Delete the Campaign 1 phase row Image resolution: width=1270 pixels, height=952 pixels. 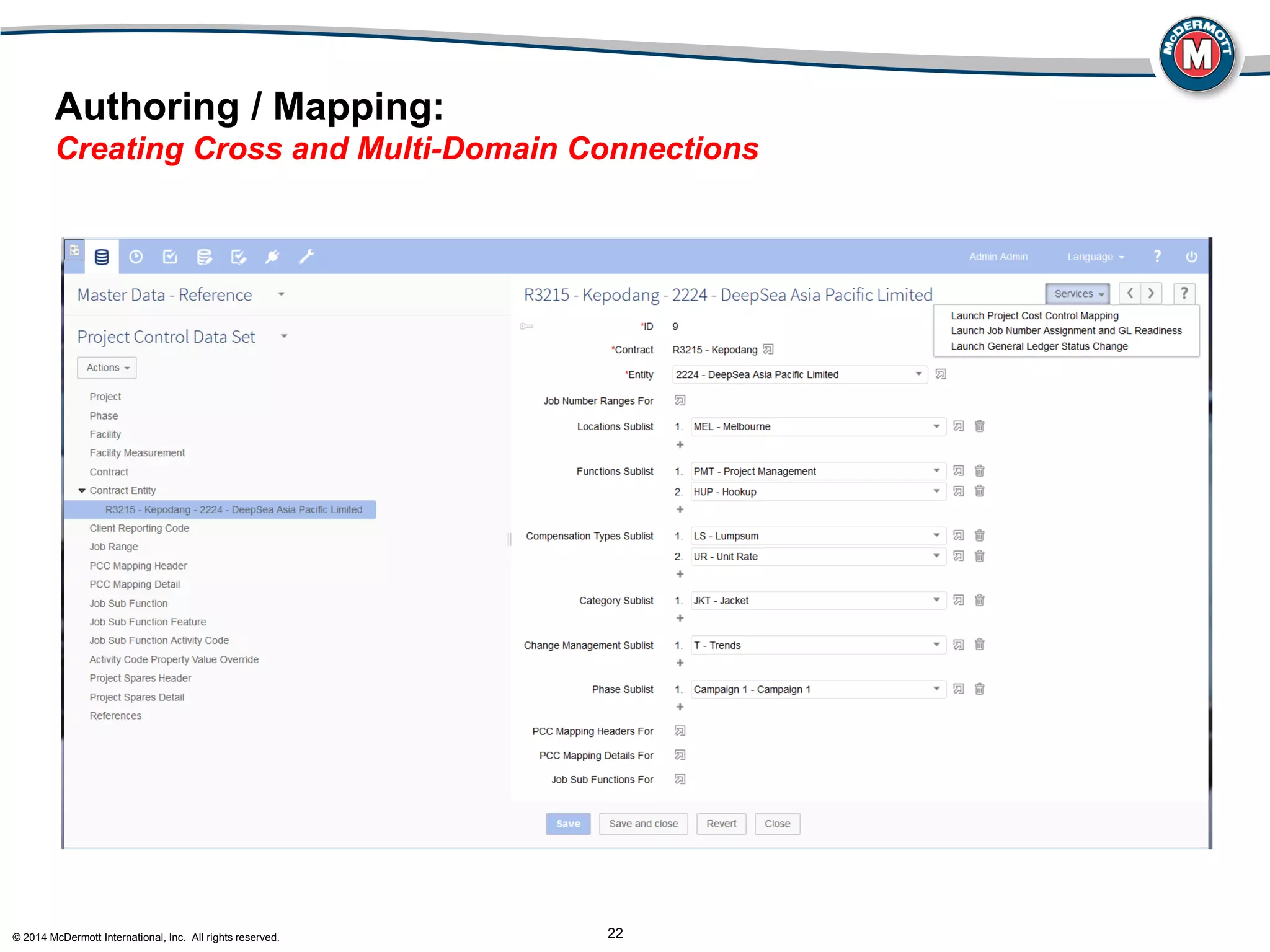pos(980,689)
